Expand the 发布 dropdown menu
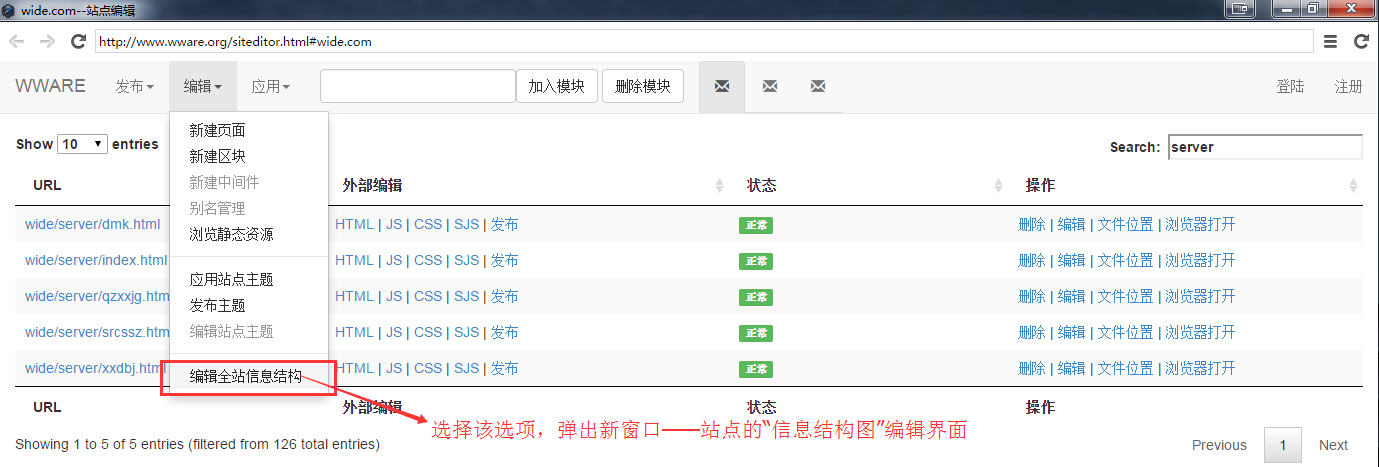 click(134, 87)
